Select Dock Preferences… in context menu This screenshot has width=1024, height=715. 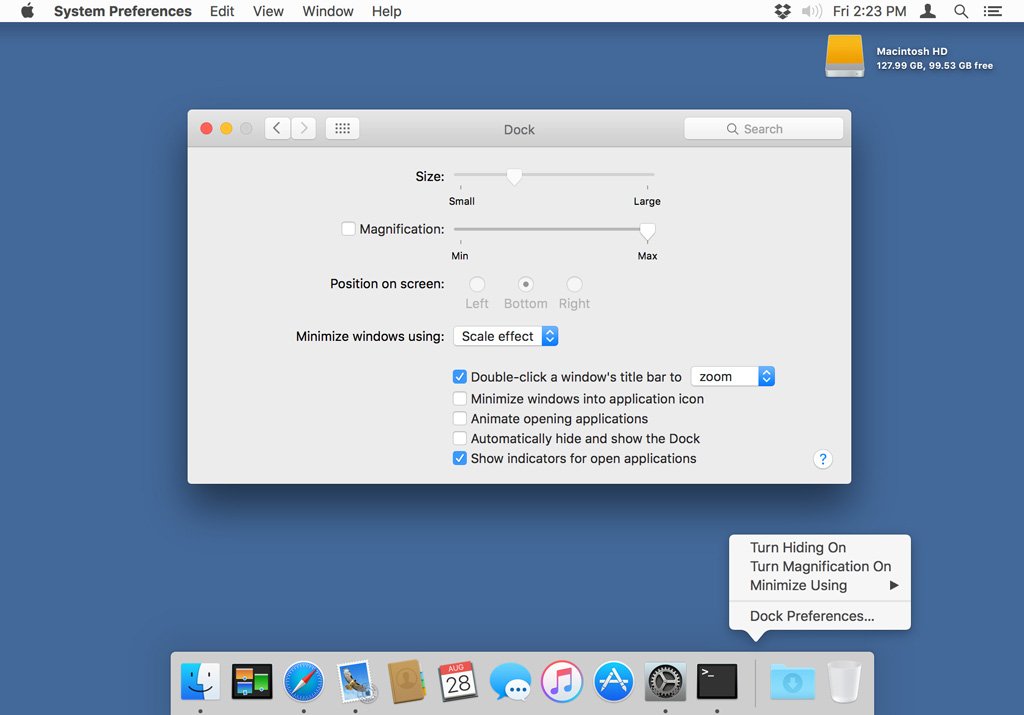pyautogui.click(x=812, y=616)
